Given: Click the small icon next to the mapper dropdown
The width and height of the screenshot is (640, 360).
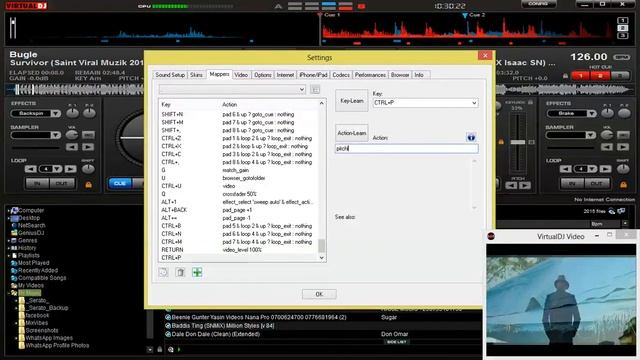Looking at the screenshot, I should [315, 89].
